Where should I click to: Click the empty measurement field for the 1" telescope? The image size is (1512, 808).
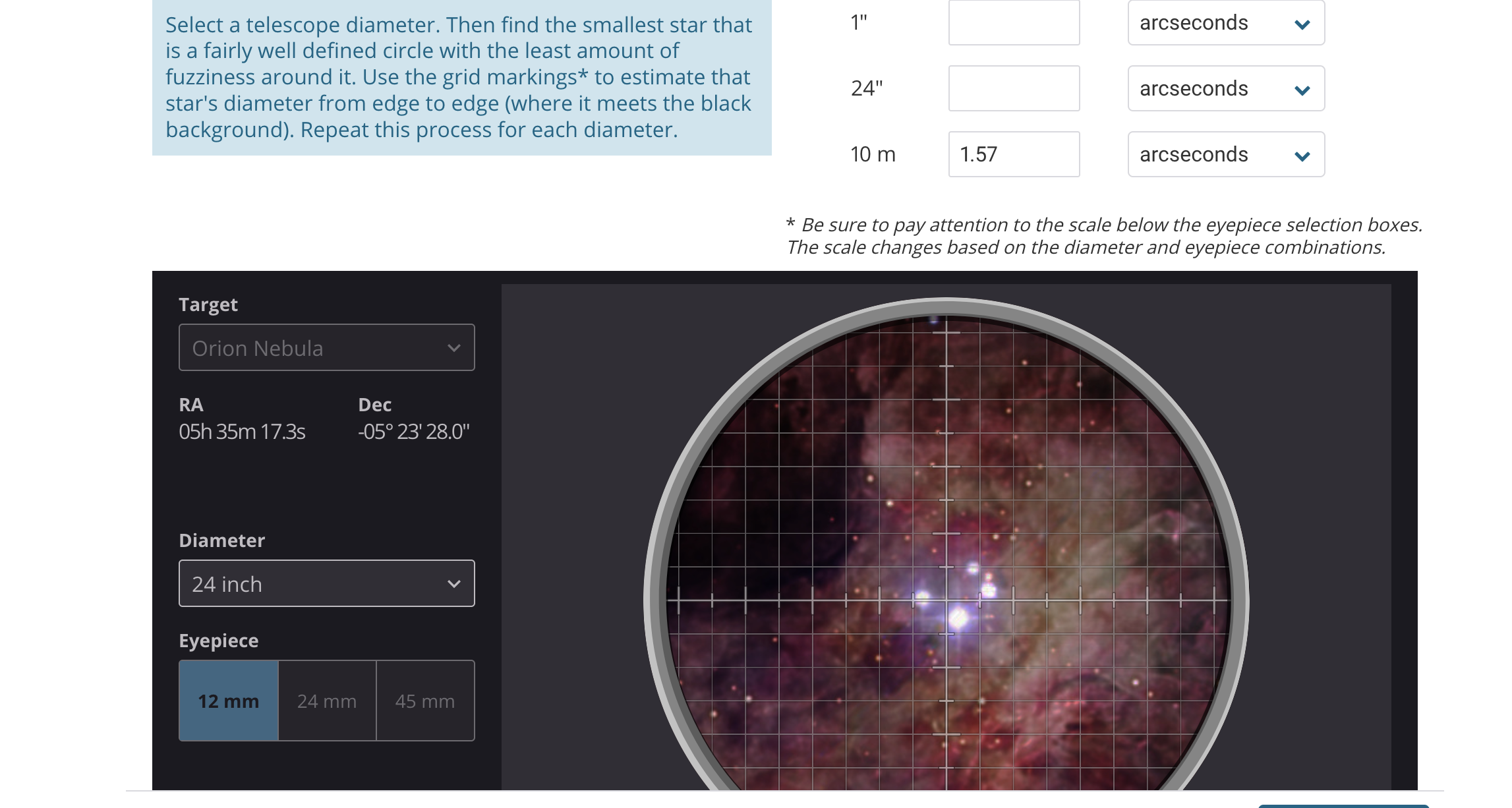coord(1013,23)
